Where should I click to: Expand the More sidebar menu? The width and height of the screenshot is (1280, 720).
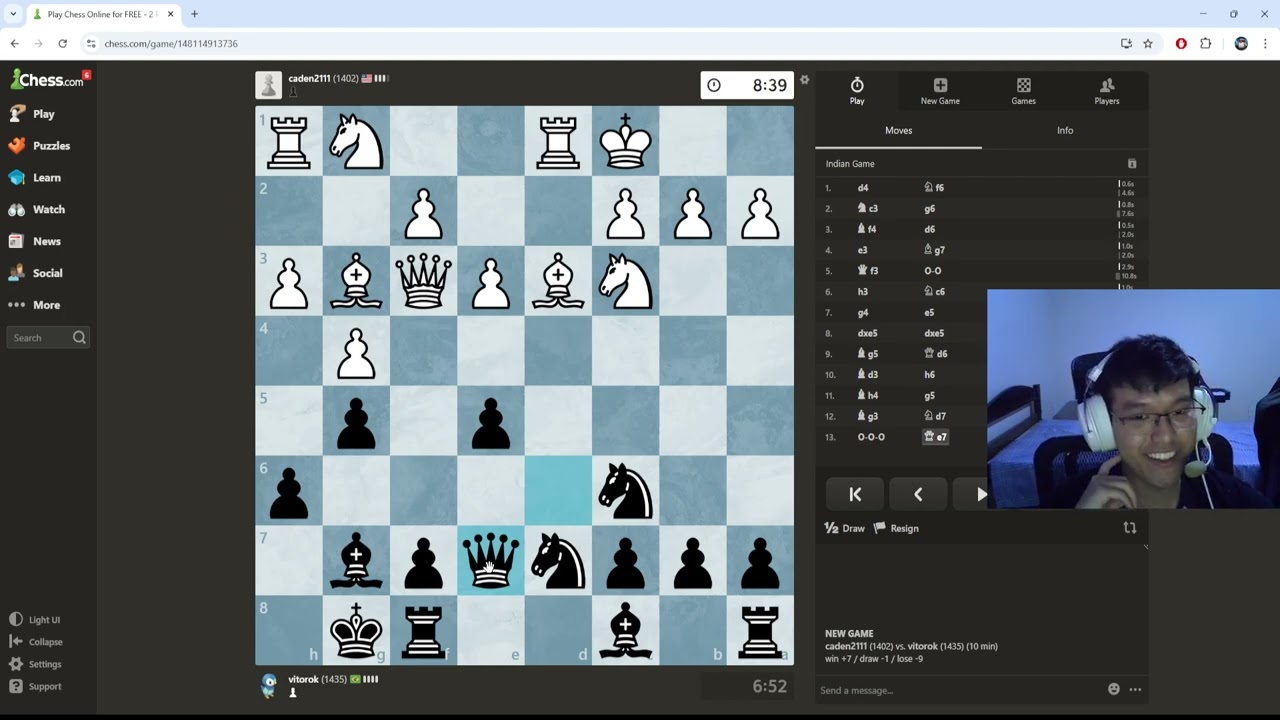coord(35,305)
